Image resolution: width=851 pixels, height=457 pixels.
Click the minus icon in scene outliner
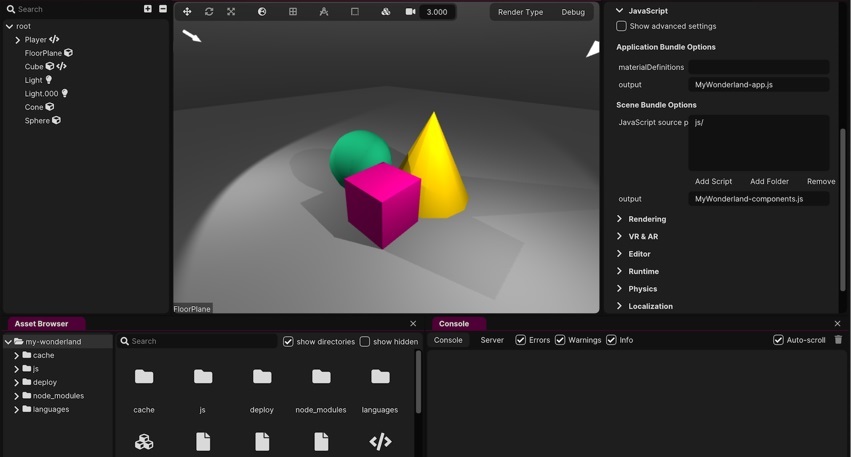(163, 9)
